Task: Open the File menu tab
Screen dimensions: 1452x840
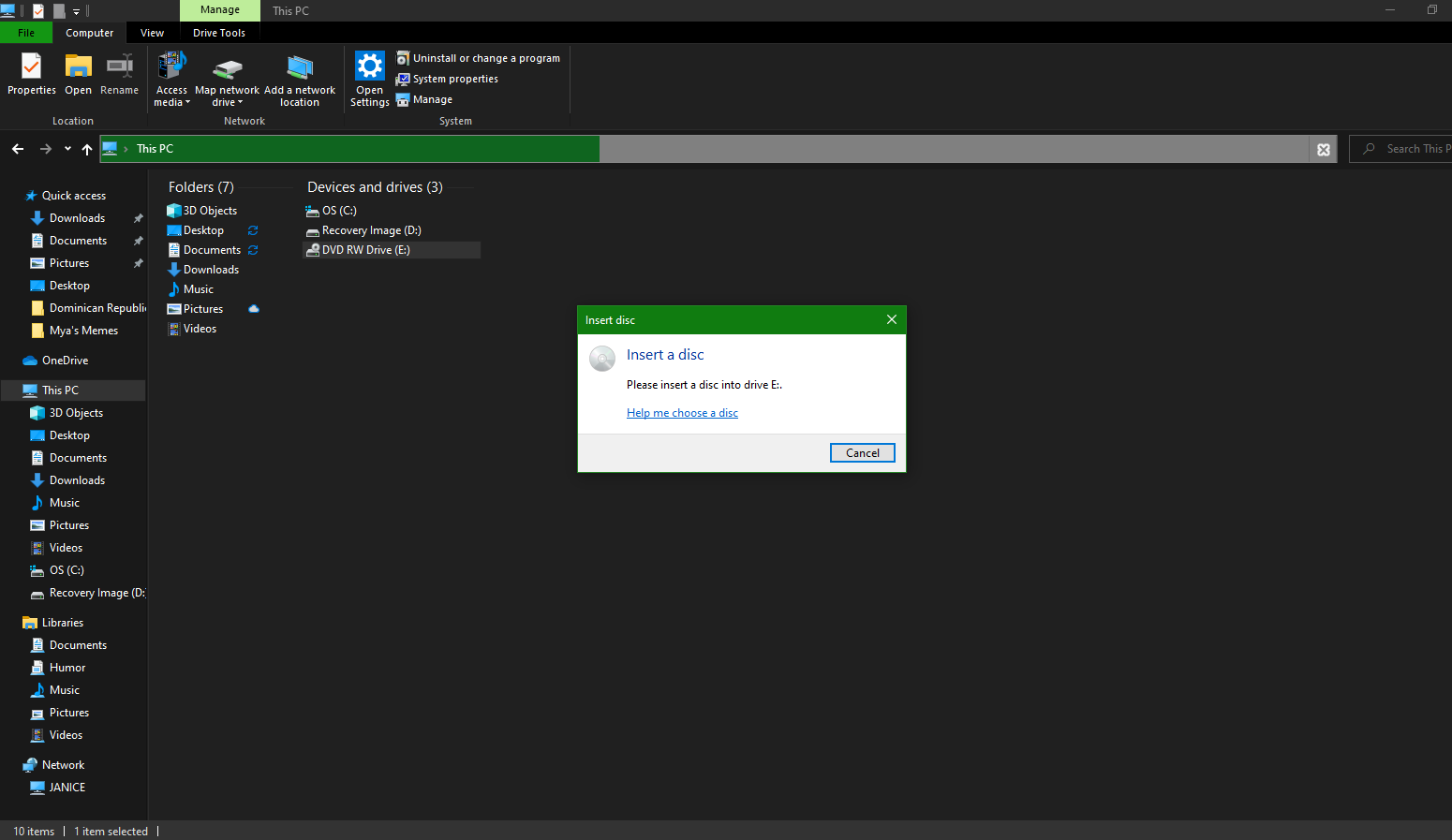Action: (26, 33)
